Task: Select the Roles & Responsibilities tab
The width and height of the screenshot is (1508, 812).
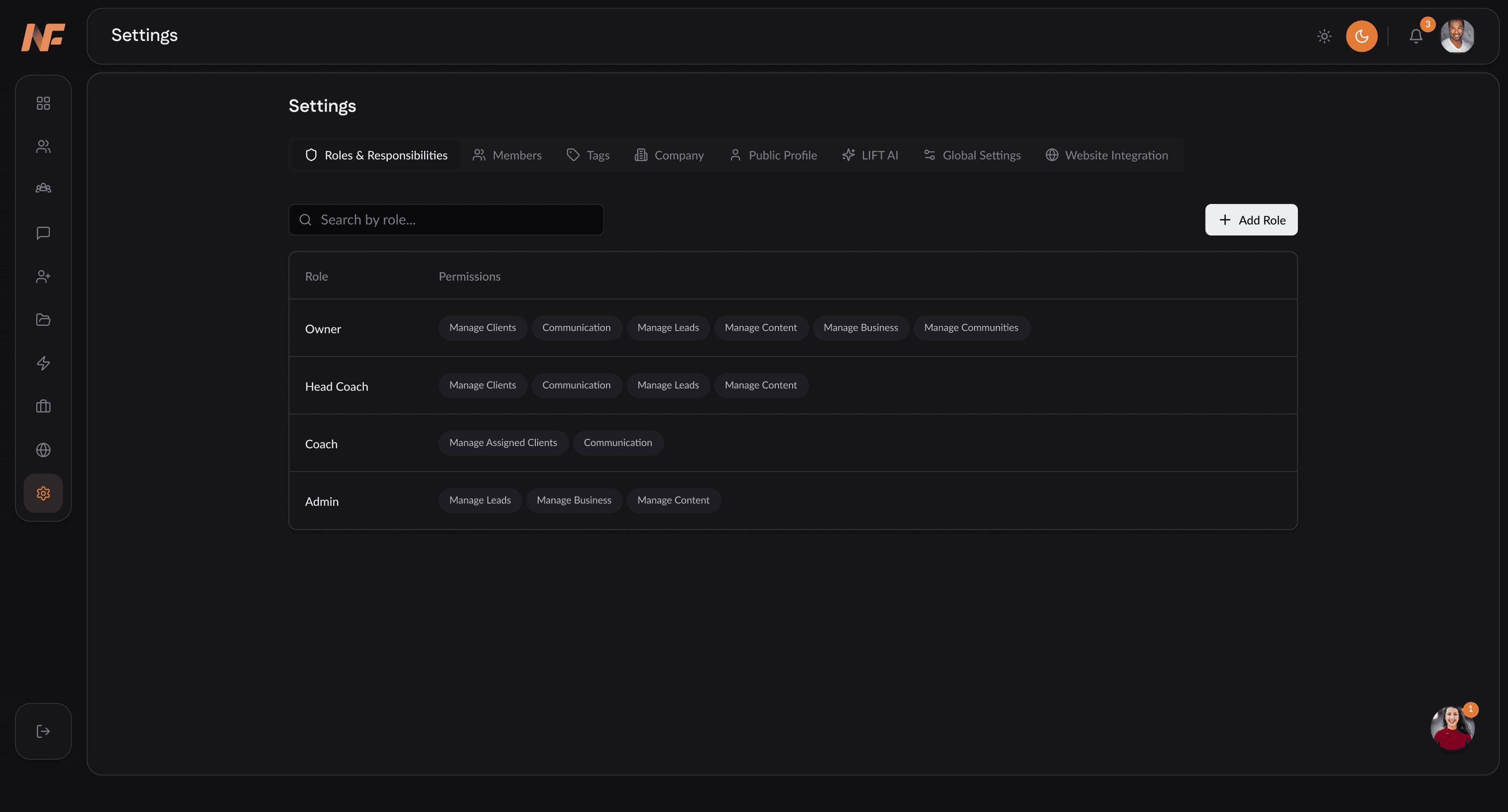Action: [x=377, y=155]
